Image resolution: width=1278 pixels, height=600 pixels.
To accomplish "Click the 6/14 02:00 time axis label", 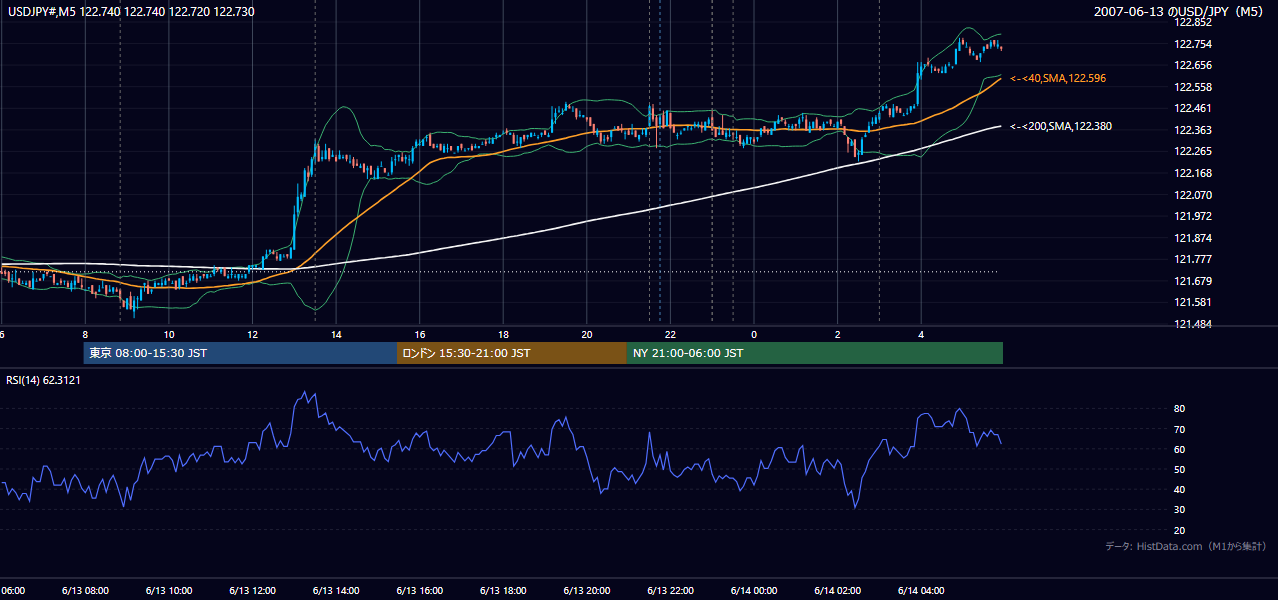I will [x=837, y=590].
